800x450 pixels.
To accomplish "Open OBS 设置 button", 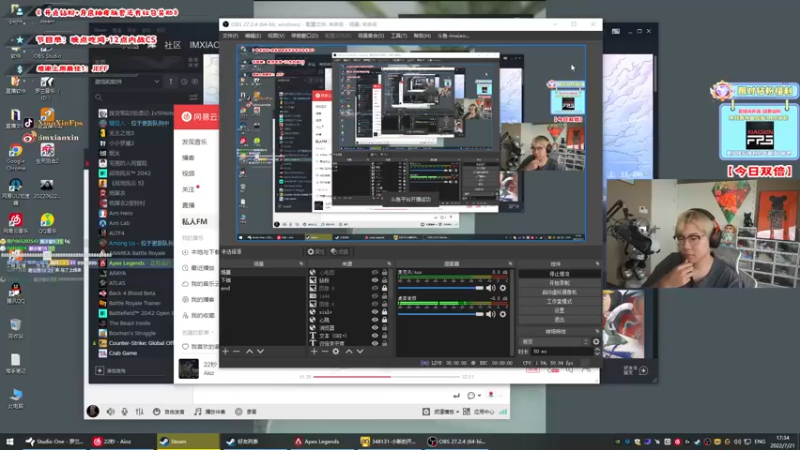I will point(559,310).
